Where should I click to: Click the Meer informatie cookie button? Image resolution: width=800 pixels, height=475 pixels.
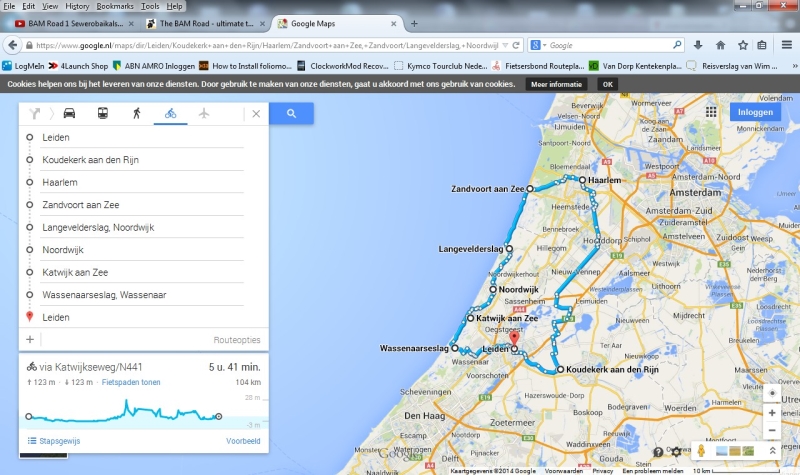(x=556, y=85)
